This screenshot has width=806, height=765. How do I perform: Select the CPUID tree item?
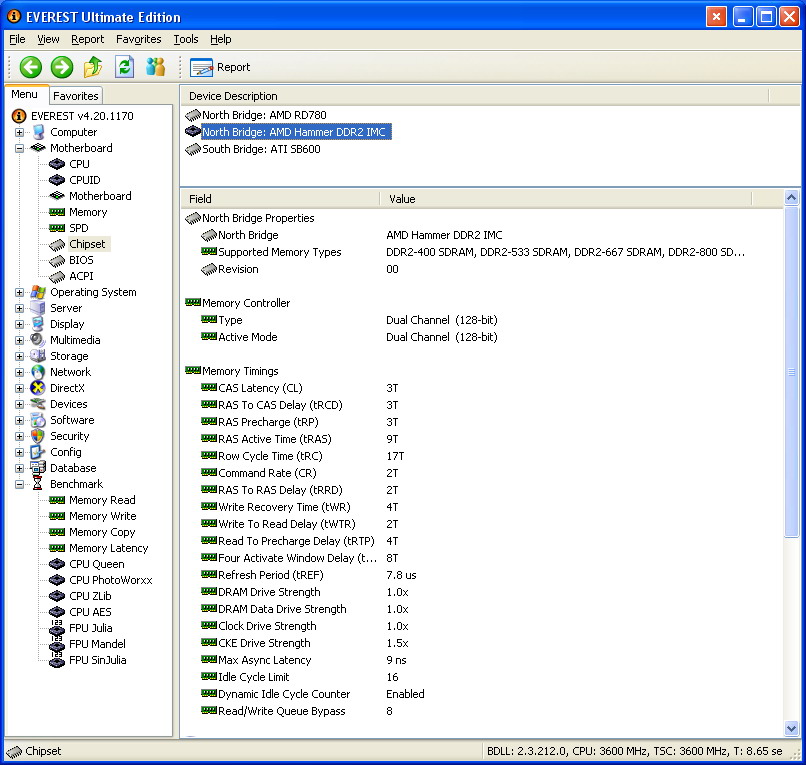click(84, 180)
